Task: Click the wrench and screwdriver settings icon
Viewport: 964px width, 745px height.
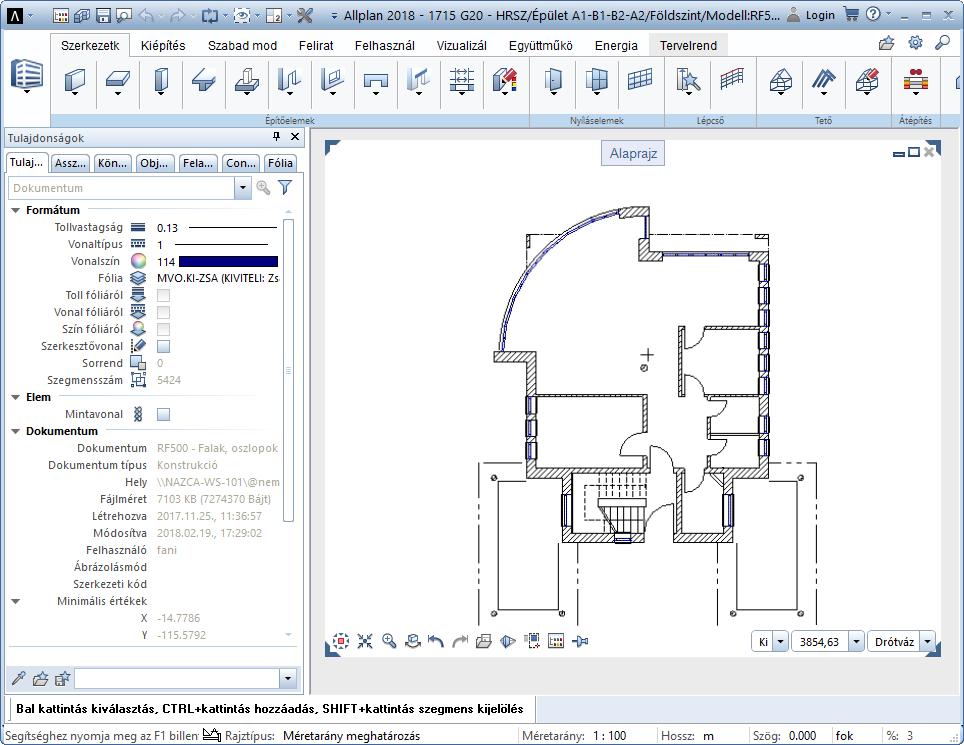Action: coord(305,15)
